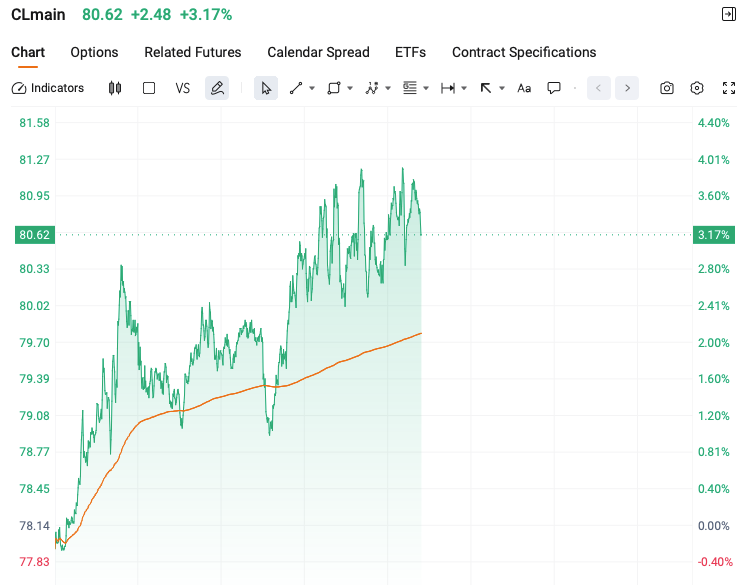Collapse the panel with top-right arrow icon
This screenshot has width=747, height=585.
click(728, 14)
